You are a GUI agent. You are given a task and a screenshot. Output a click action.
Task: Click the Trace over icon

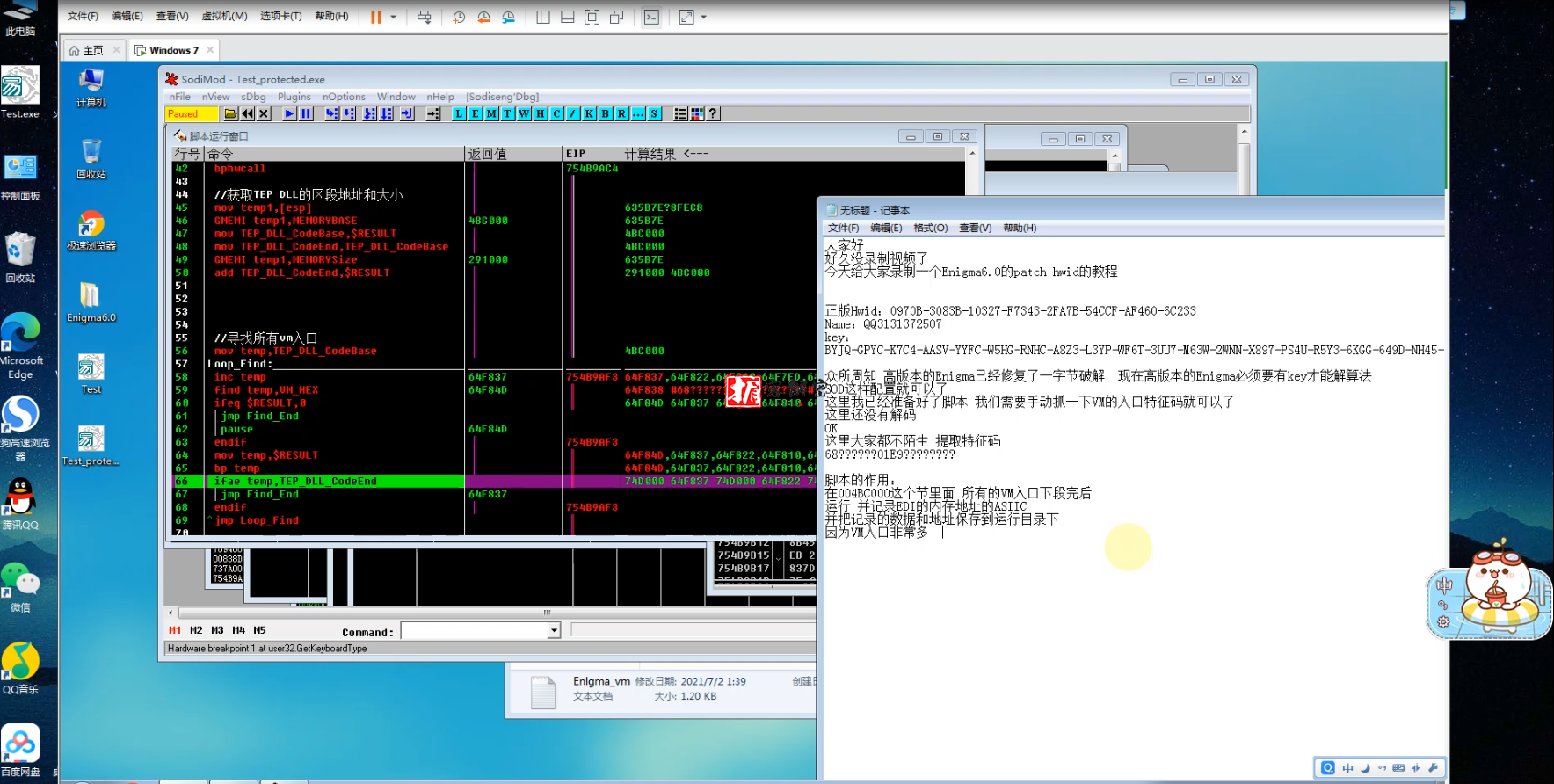386,113
